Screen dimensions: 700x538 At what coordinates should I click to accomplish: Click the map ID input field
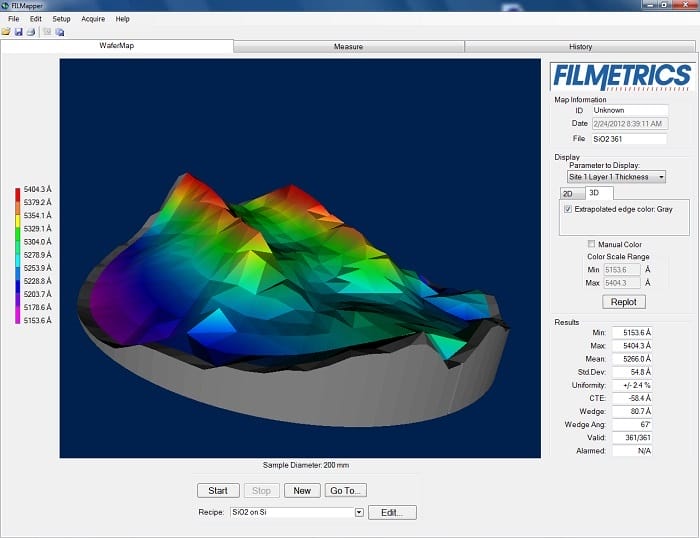[x=629, y=110]
